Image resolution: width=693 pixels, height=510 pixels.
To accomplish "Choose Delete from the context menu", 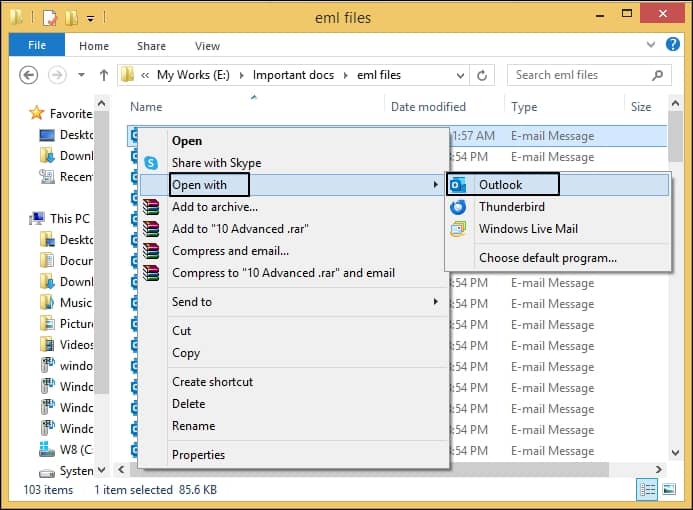I will coord(293,404).
